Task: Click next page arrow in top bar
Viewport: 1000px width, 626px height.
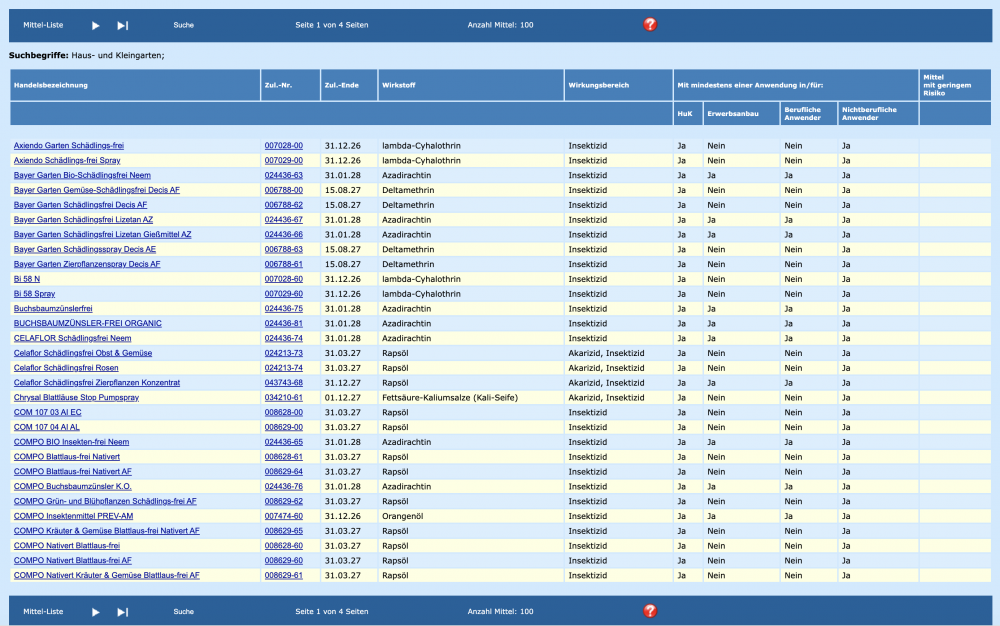Action: click(96, 25)
